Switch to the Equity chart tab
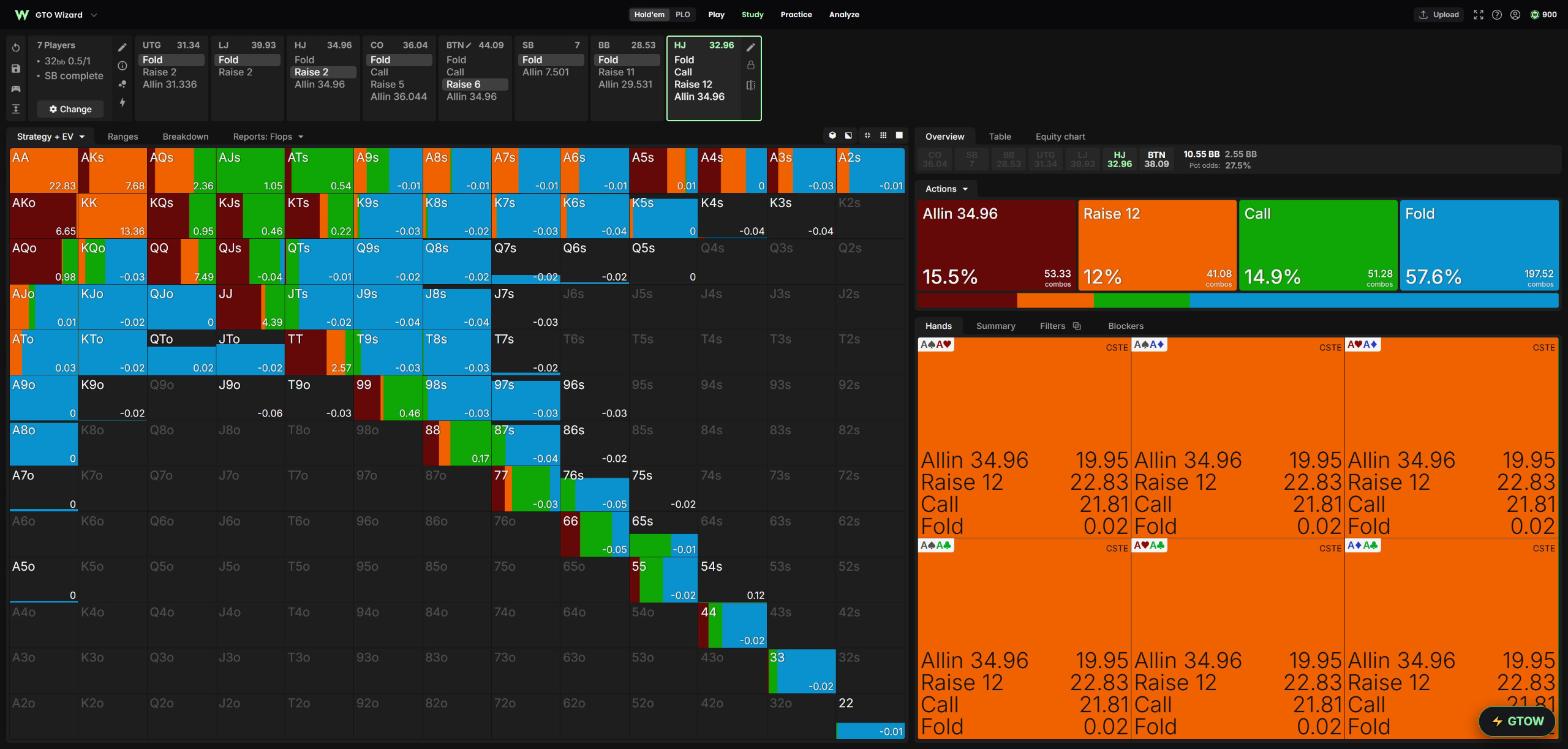Screen dimensions: 1568x749 coord(1060,137)
